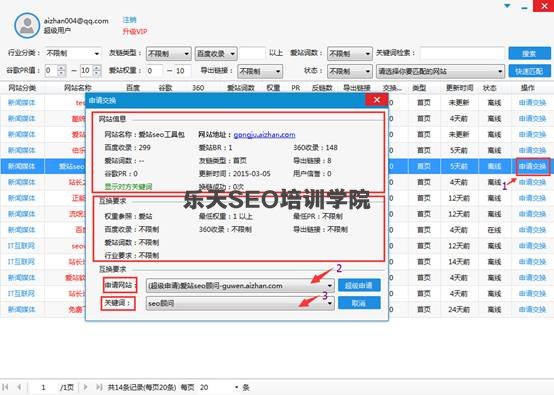
Task: Go to first page using pagination icon
Action: click(x=6, y=387)
